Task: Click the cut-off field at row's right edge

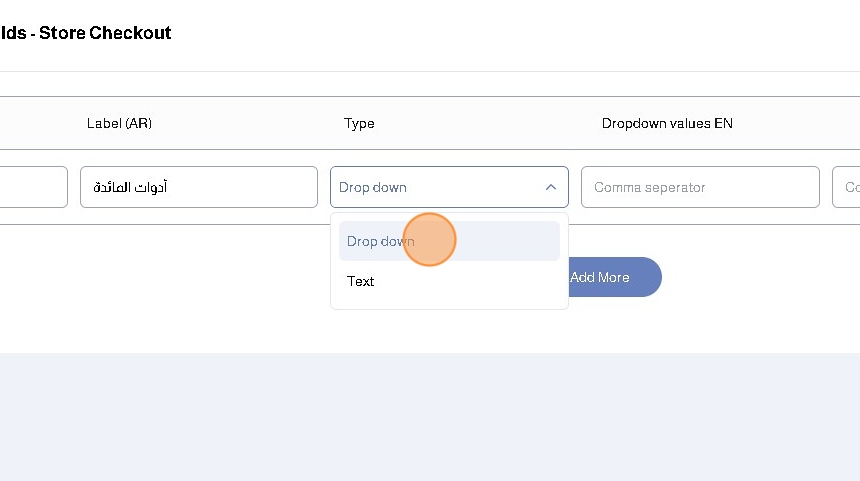Action: click(847, 187)
